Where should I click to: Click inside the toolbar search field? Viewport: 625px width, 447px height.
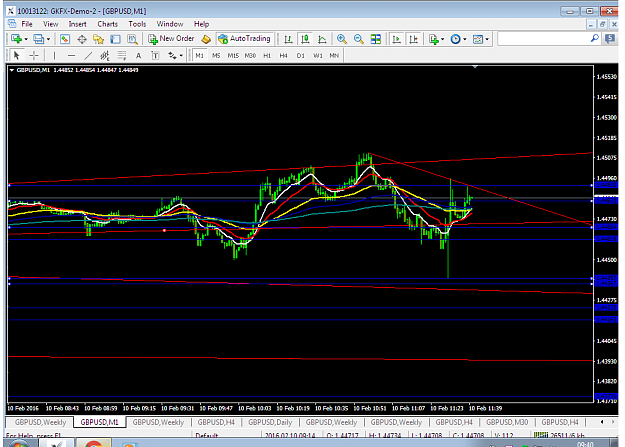click(x=543, y=39)
